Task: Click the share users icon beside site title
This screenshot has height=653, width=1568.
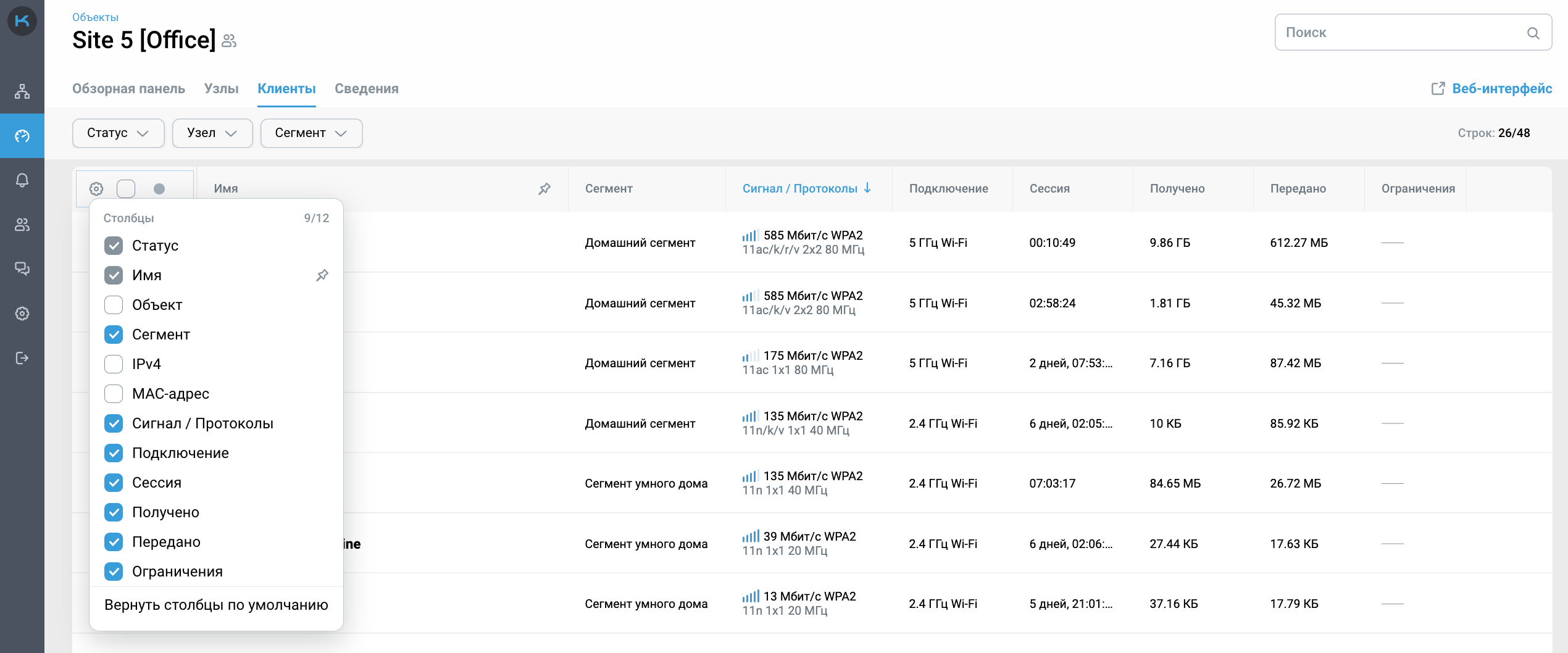Action: point(229,41)
